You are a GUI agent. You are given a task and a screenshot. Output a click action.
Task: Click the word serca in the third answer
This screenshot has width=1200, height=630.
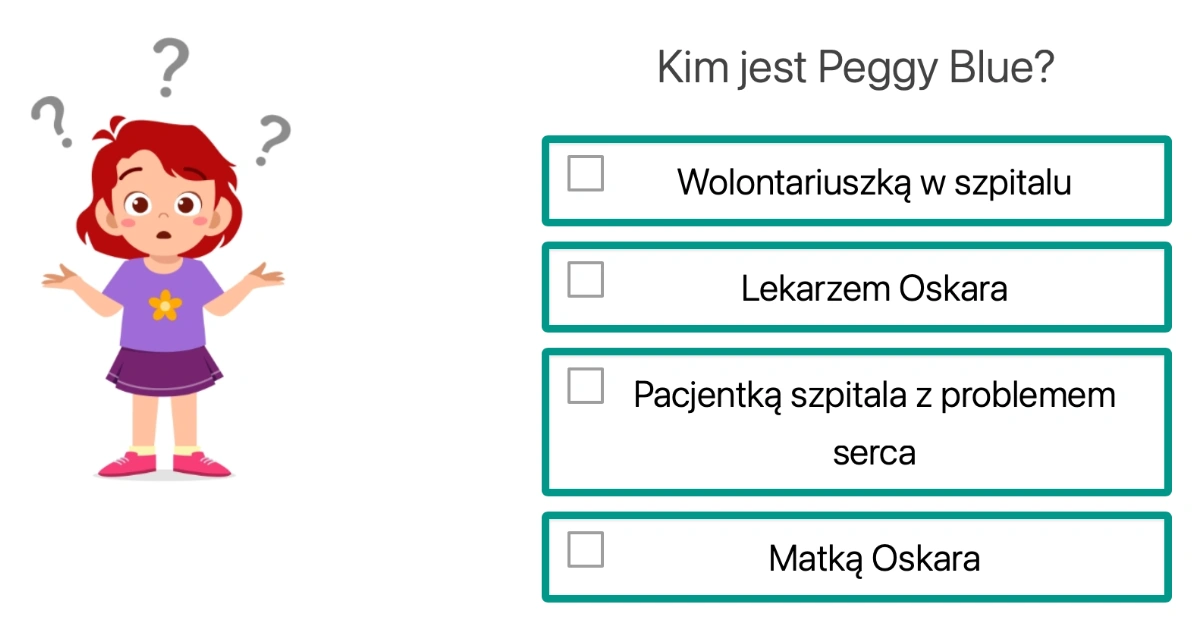873,452
